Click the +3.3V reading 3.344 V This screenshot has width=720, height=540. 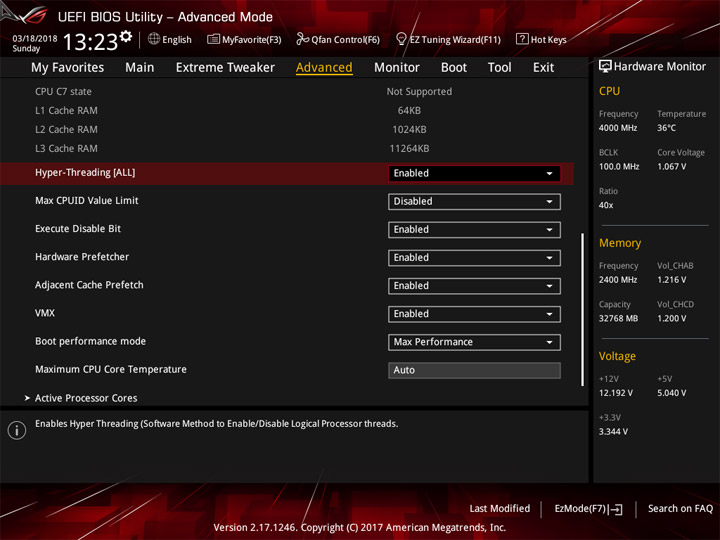[613, 432]
